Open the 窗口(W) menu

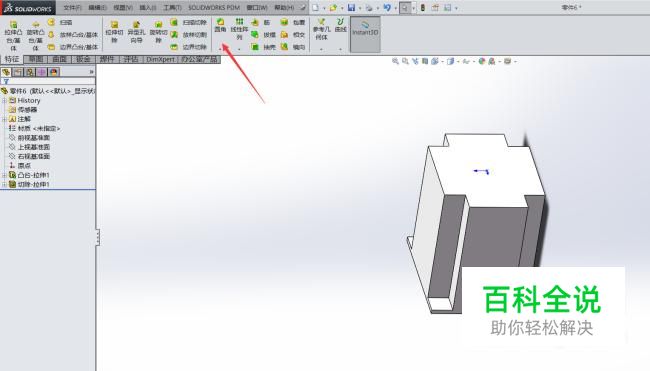pos(257,7)
